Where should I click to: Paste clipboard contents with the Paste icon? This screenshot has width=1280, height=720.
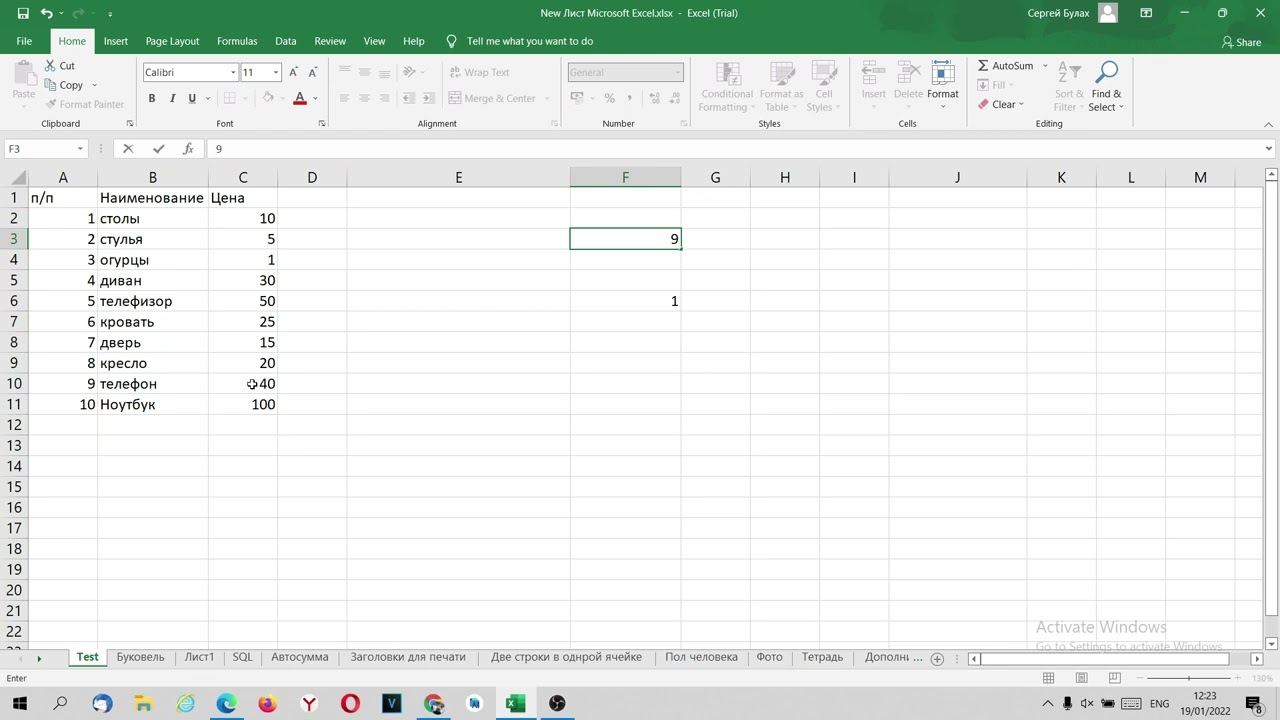[24, 74]
